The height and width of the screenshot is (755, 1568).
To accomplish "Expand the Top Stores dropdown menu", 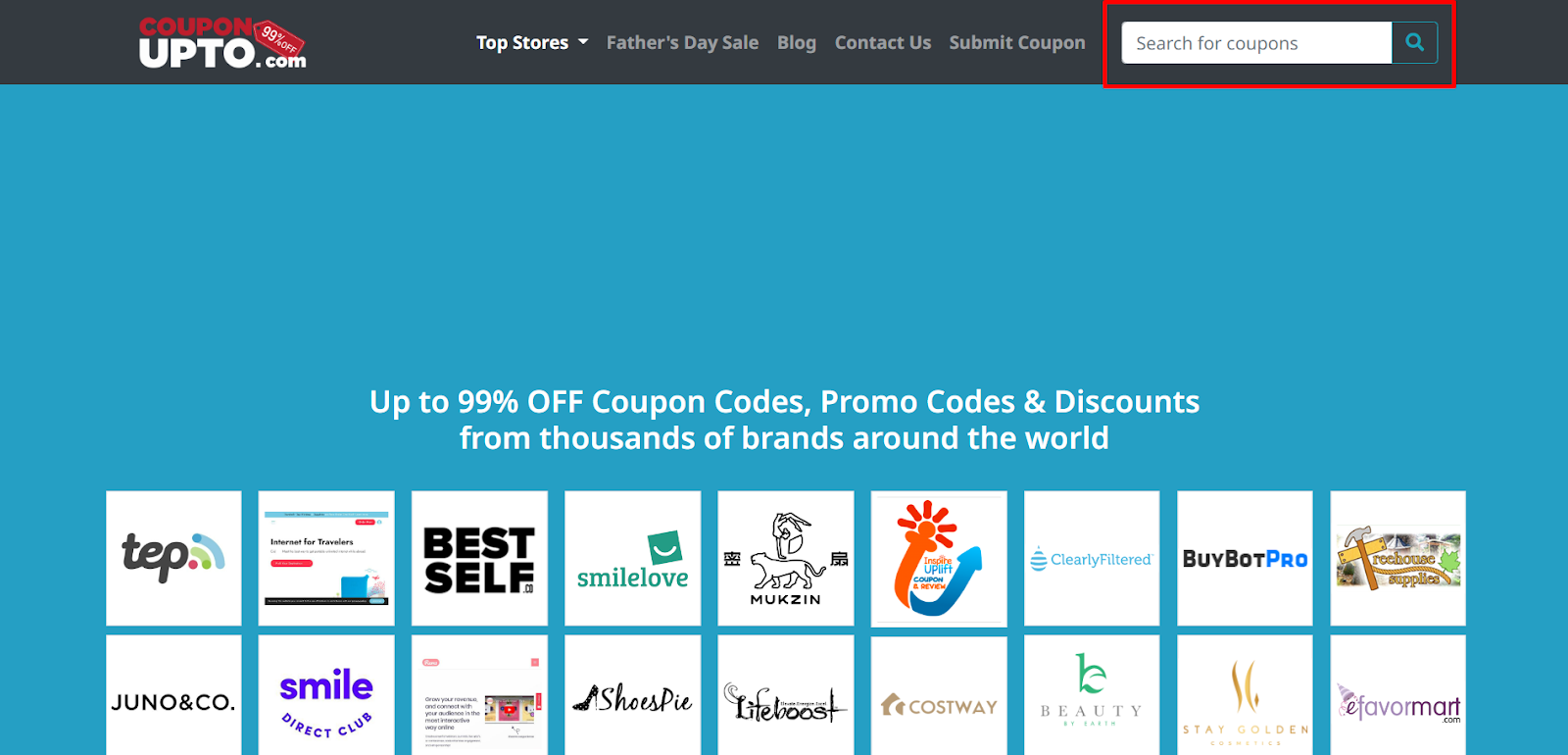I will 532,42.
